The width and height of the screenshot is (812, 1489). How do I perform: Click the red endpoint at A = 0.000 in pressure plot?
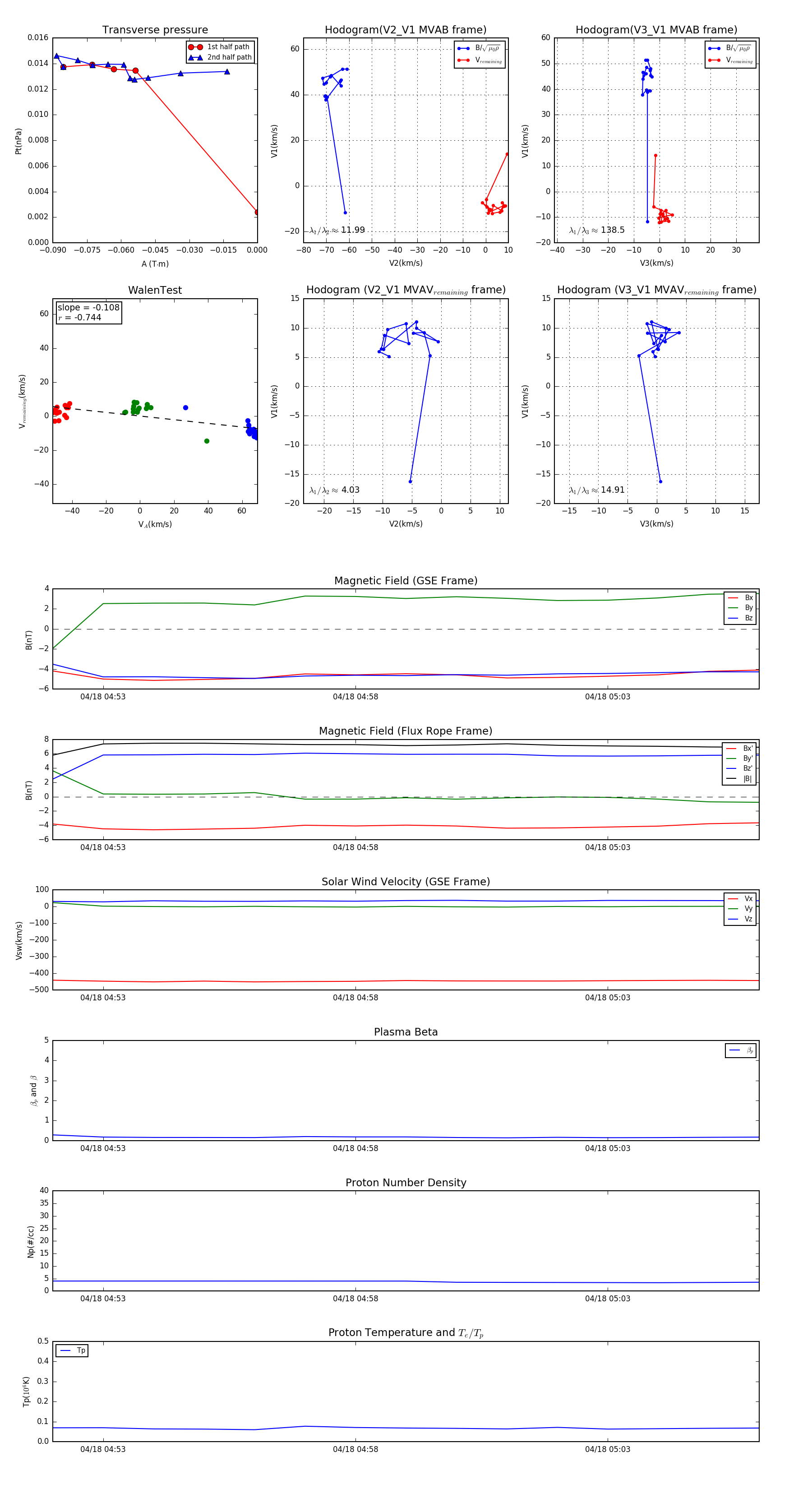coord(257,212)
